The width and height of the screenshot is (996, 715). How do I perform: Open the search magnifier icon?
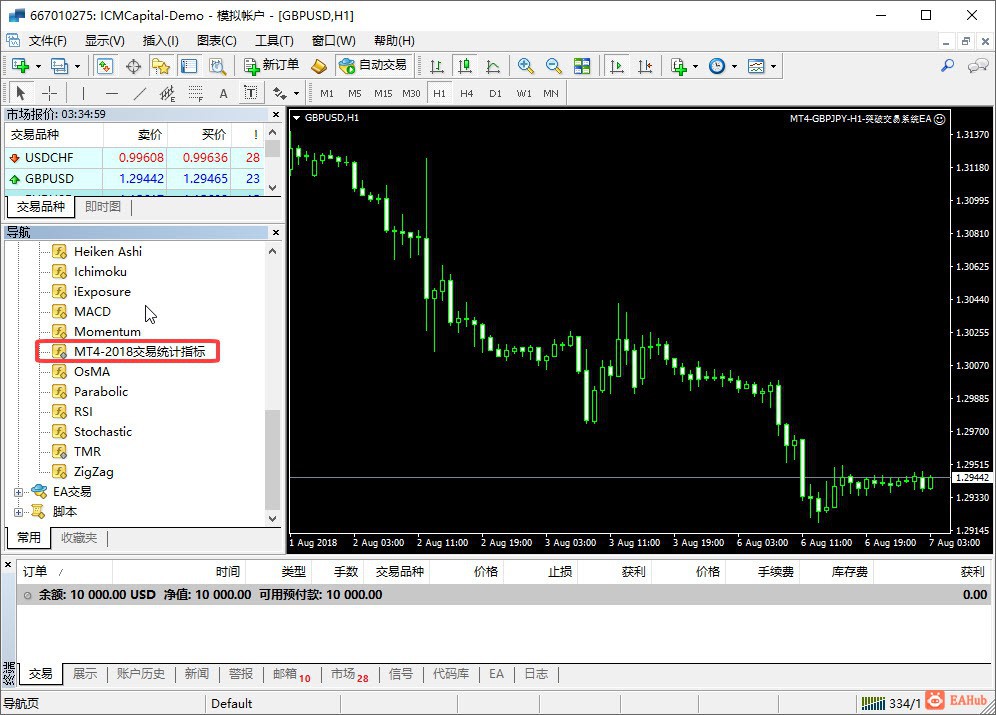click(x=947, y=66)
